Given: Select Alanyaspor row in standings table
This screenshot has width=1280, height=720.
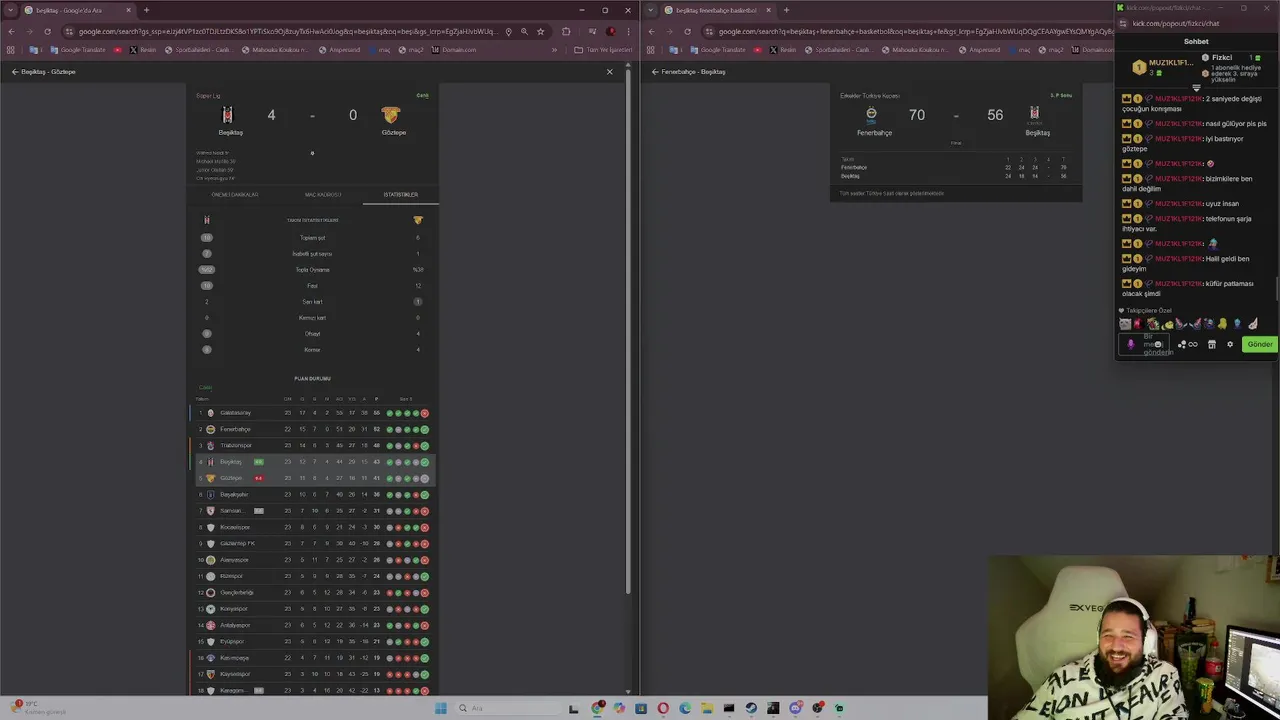Looking at the screenshot, I should pos(312,560).
